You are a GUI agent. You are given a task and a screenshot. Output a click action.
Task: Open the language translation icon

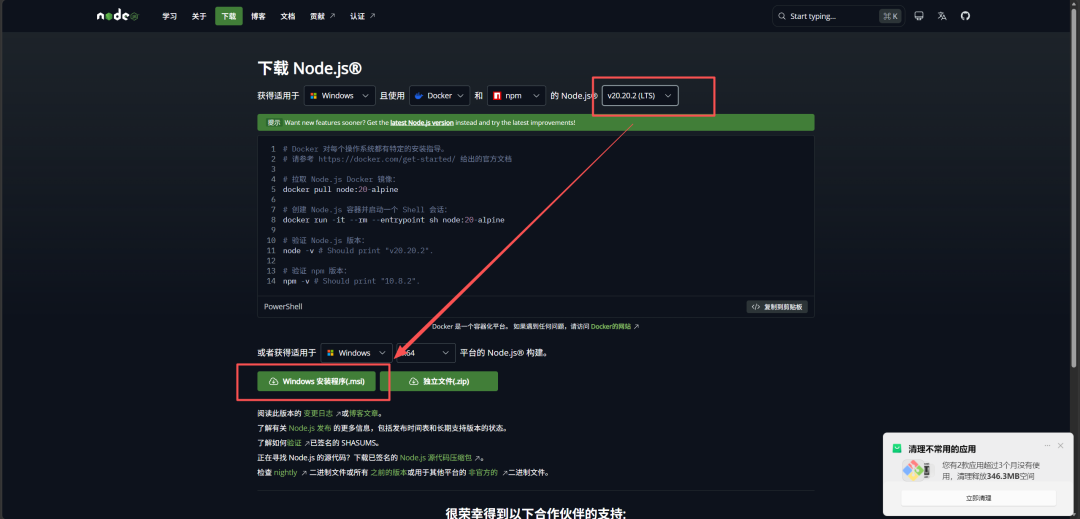pos(942,16)
